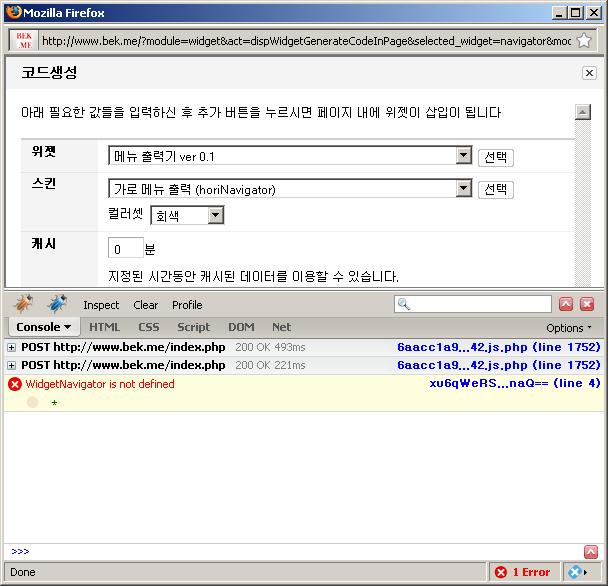
Task: Click the BEK.ME site favicon
Action: point(24,40)
